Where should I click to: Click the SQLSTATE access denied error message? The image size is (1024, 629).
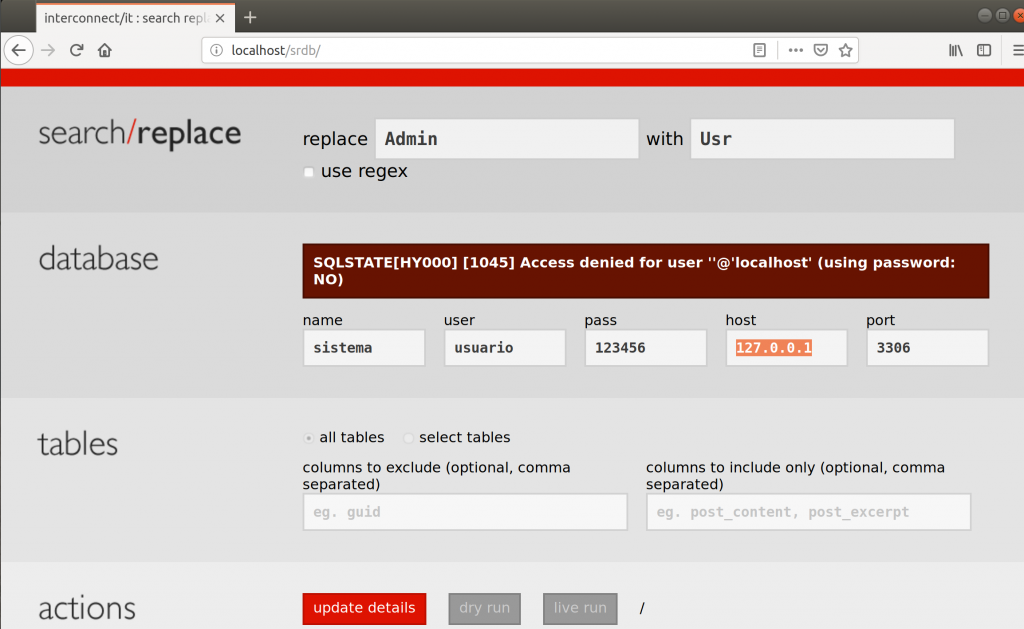coord(646,271)
